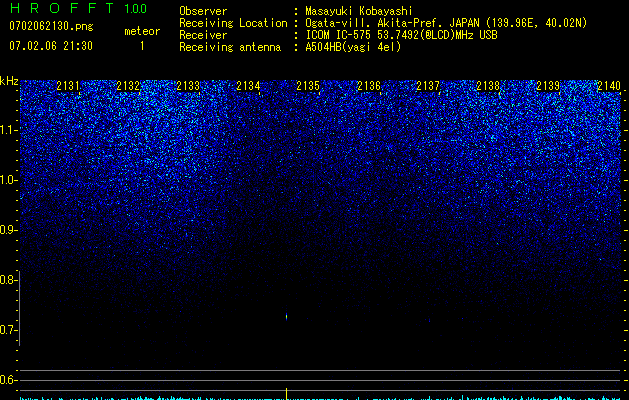Click the 2134 time axis marker
This screenshot has width=629, height=400.
point(248,86)
